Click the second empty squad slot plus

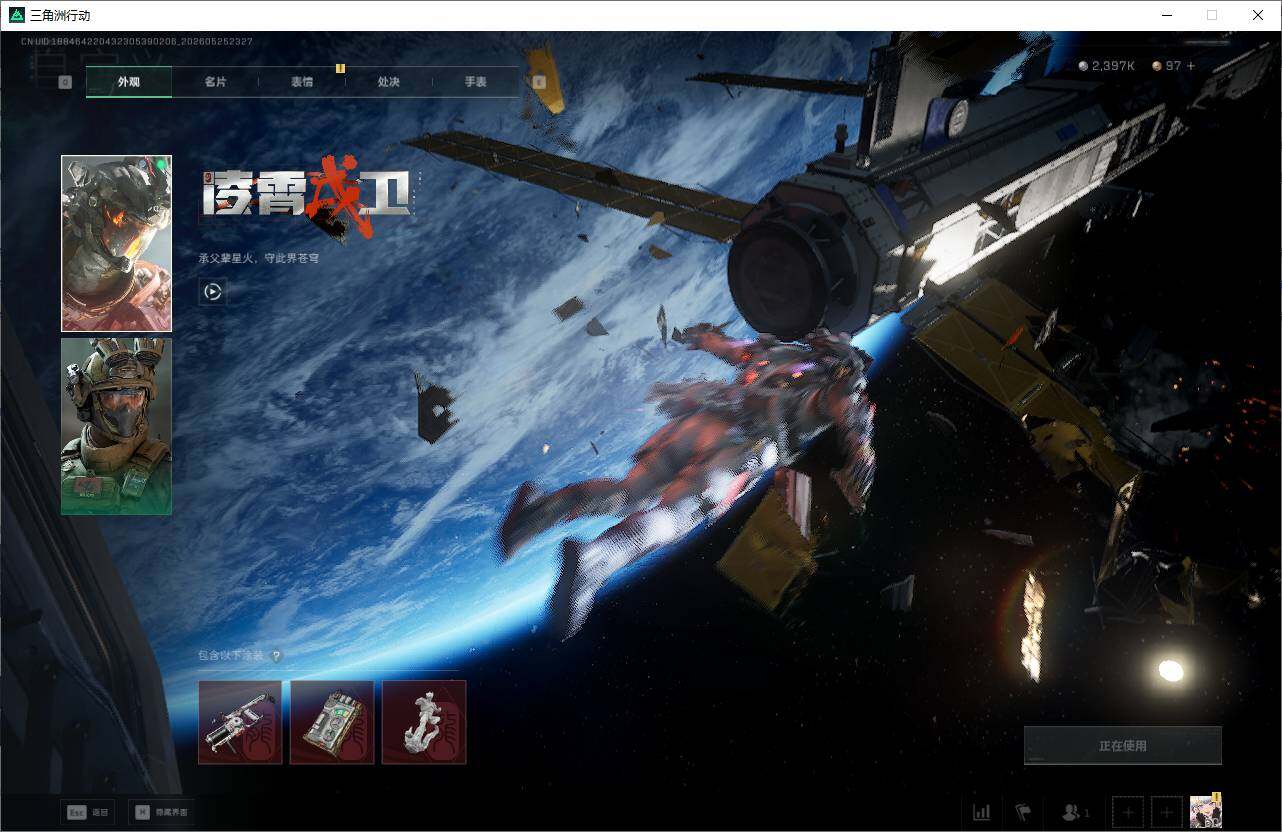pyautogui.click(x=1167, y=812)
